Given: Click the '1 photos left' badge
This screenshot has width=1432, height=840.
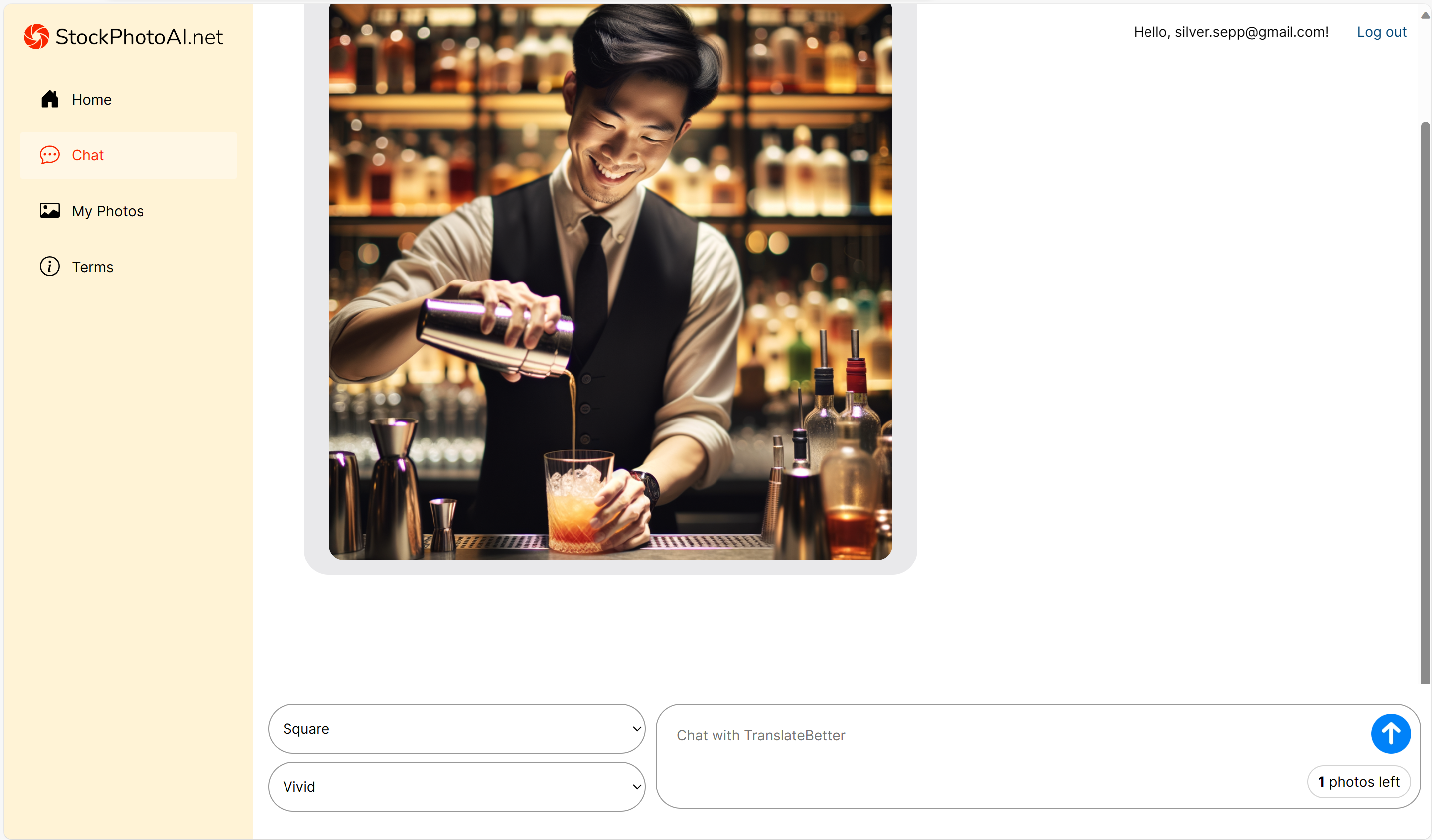Looking at the screenshot, I should [1358, 782].
